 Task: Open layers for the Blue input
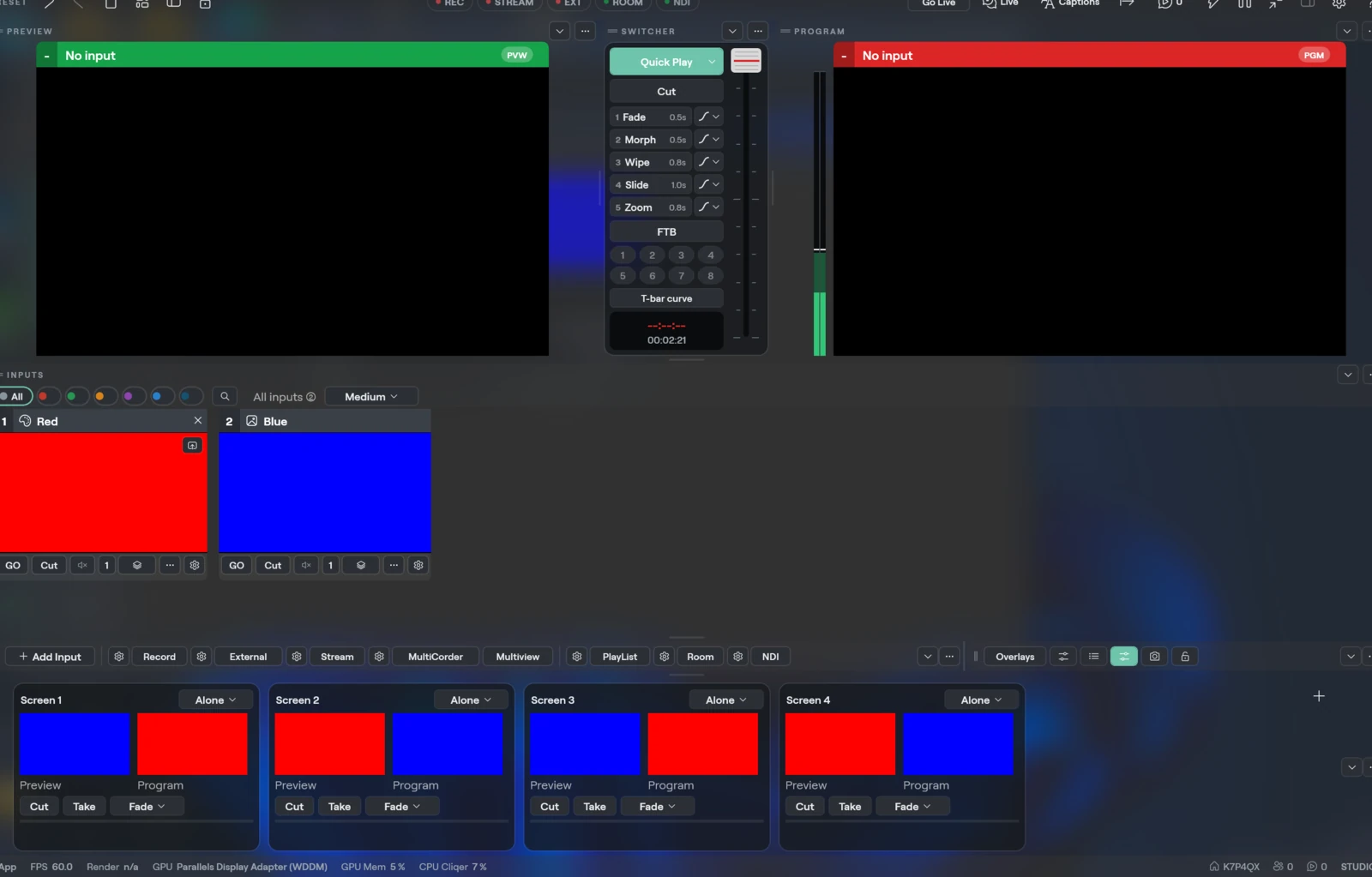pos(361,565)
